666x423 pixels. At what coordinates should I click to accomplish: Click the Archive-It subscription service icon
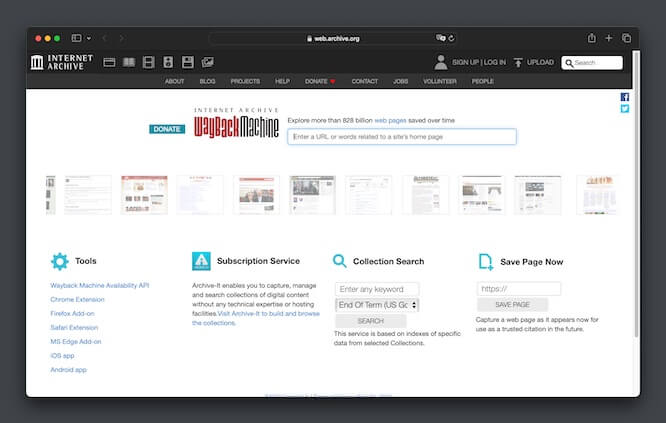coord(201,261)
